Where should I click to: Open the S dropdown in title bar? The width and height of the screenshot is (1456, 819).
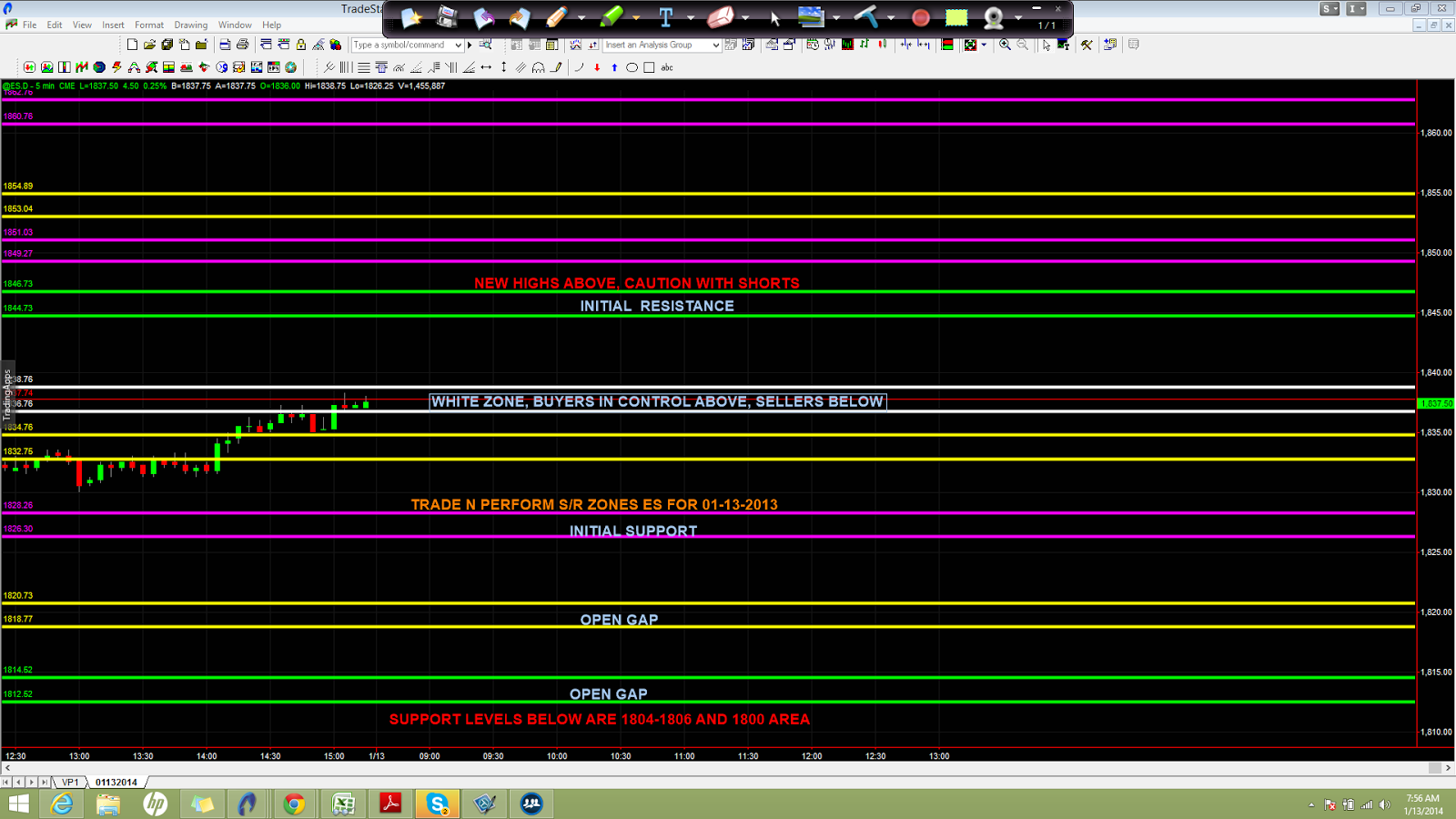click(1330, 8)
